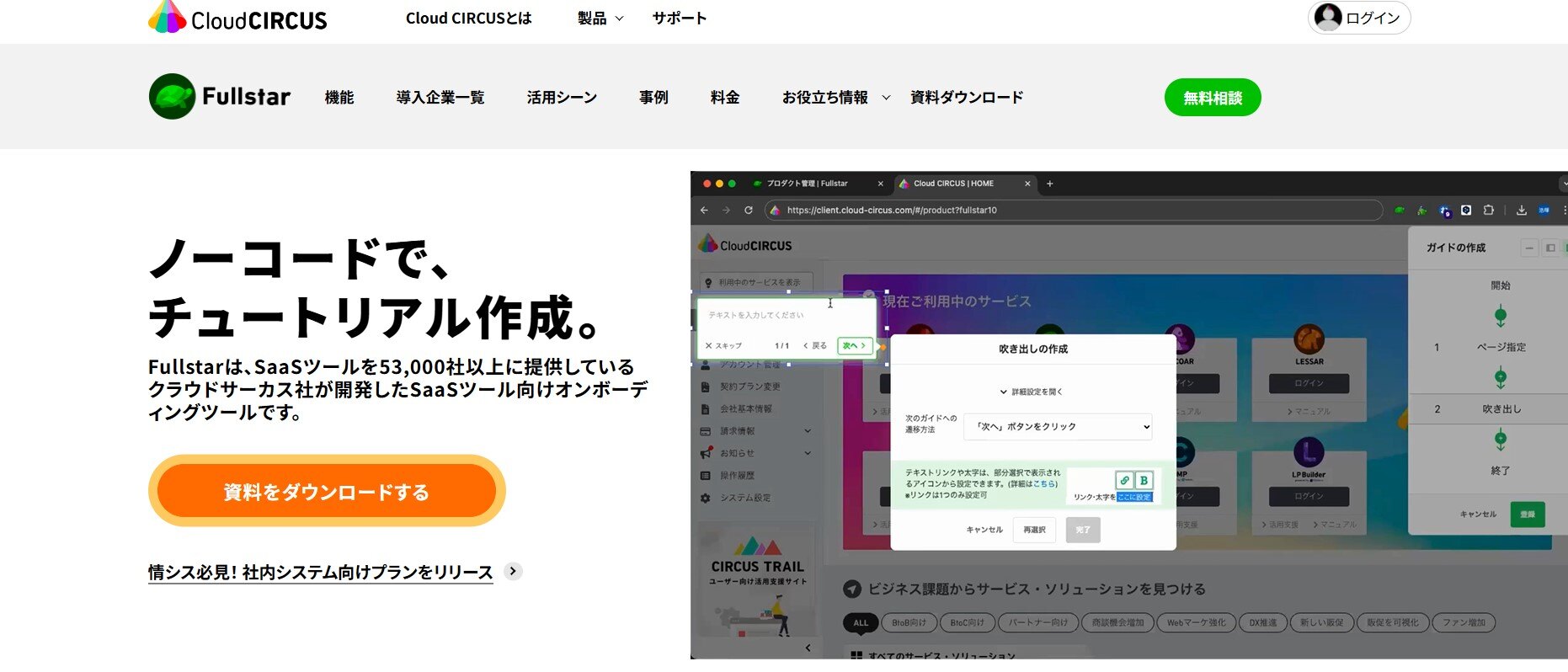Screen dimensions: 1568x672
Task: Click the link icon in the balloon dialog
Action: 1124,480
